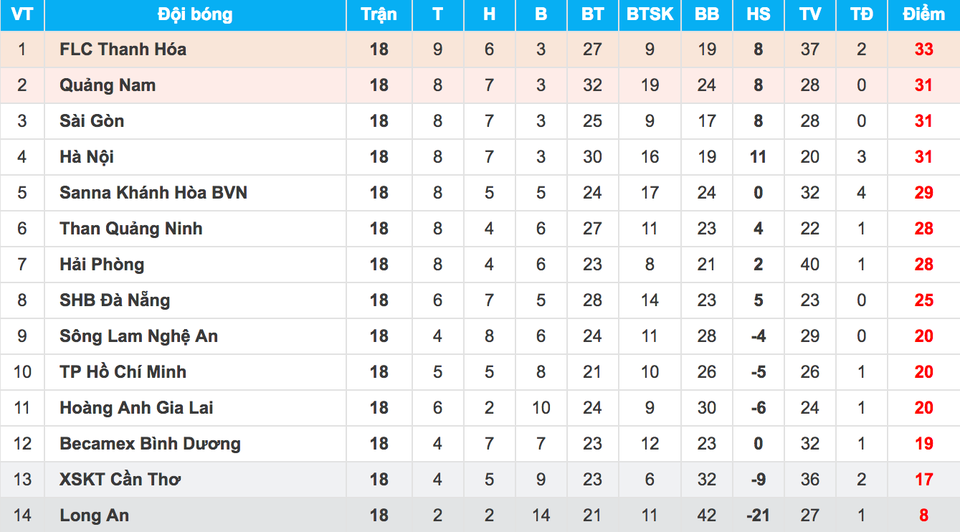Viewport: 960px width, 532px height.
Task: Select Becamex Bình Dương team
Action: point(150,444)
